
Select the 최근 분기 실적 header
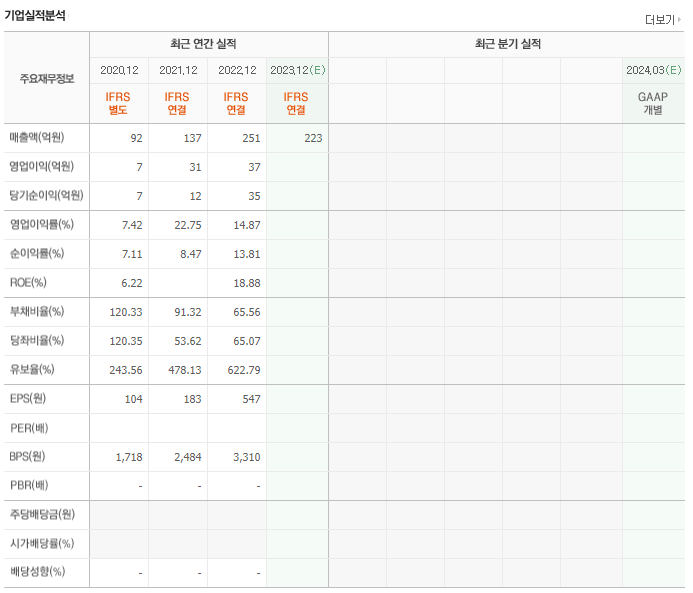click(508, 44)
